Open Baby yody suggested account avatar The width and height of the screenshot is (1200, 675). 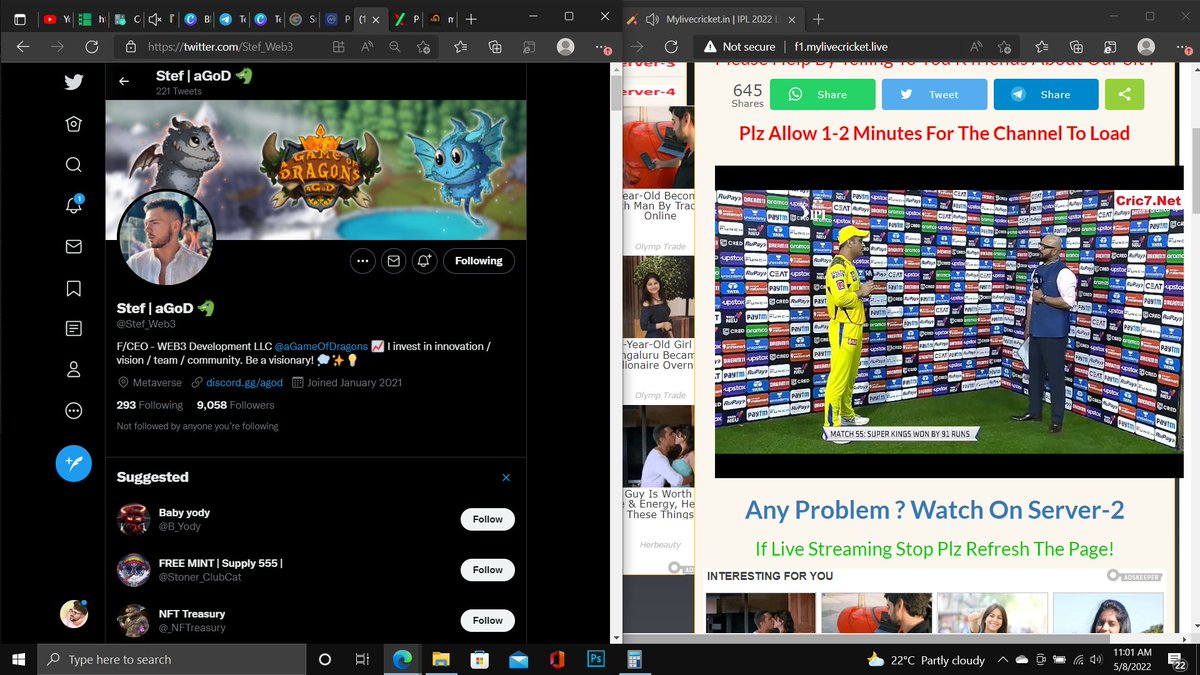(133, 519)
